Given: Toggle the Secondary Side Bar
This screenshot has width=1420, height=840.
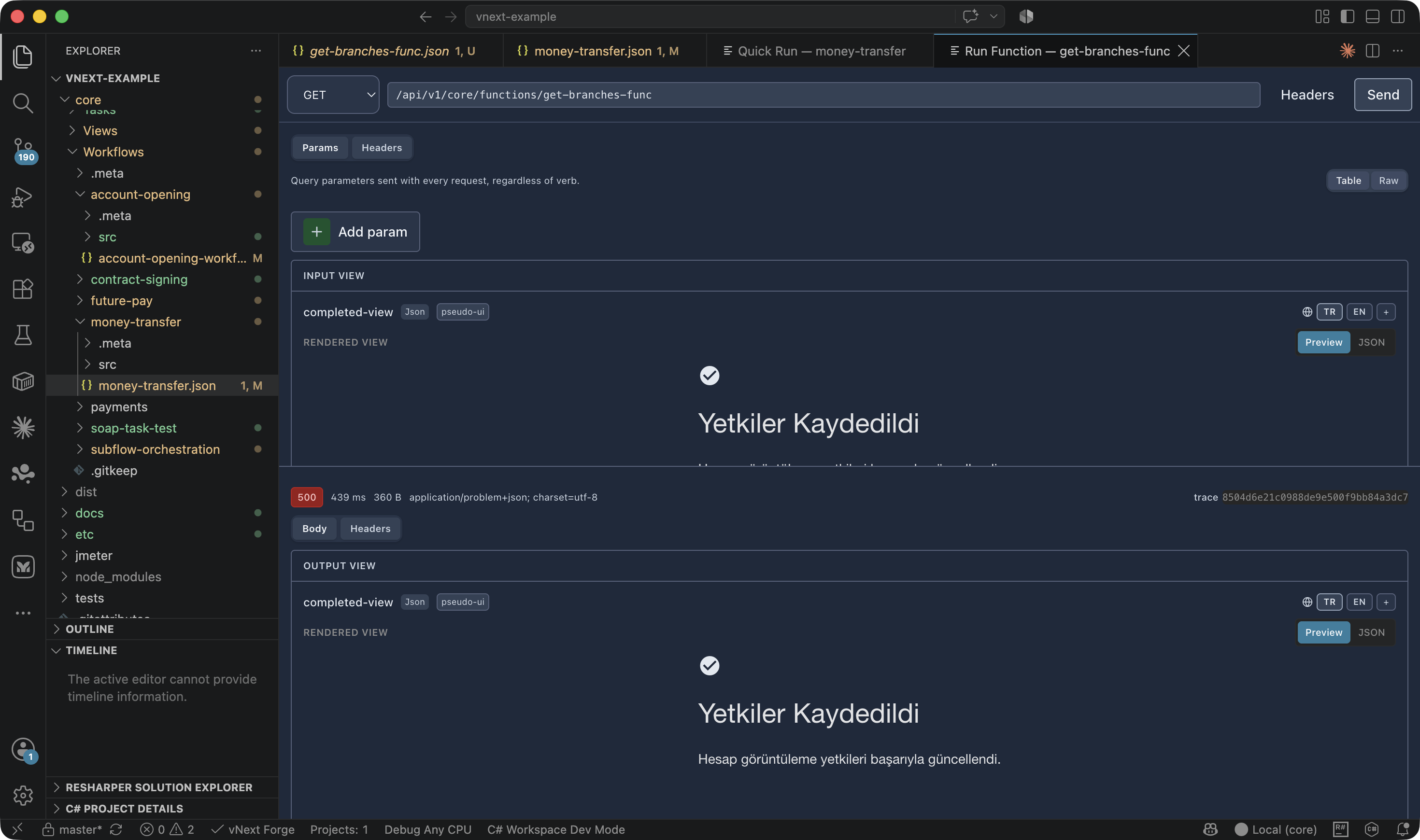Looking at the screenshot, I should (1397, 17).
